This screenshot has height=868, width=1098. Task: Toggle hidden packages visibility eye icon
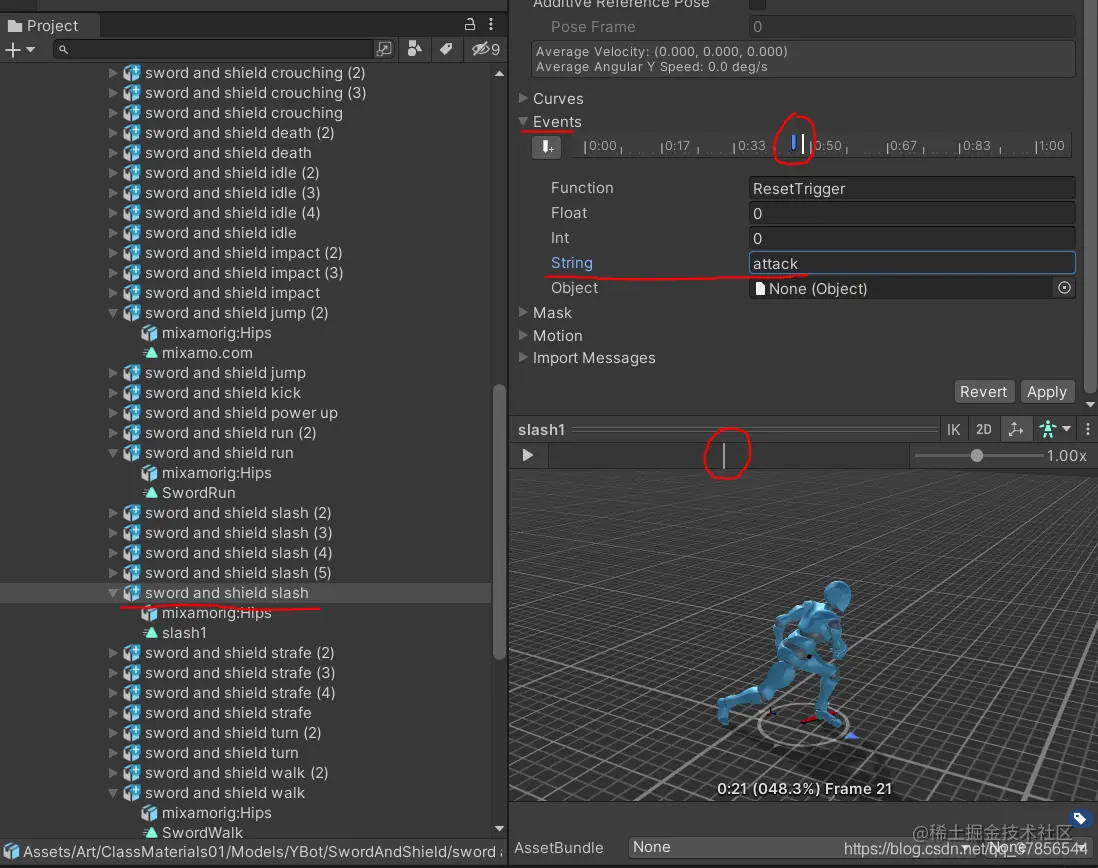[x=485, y=49]
